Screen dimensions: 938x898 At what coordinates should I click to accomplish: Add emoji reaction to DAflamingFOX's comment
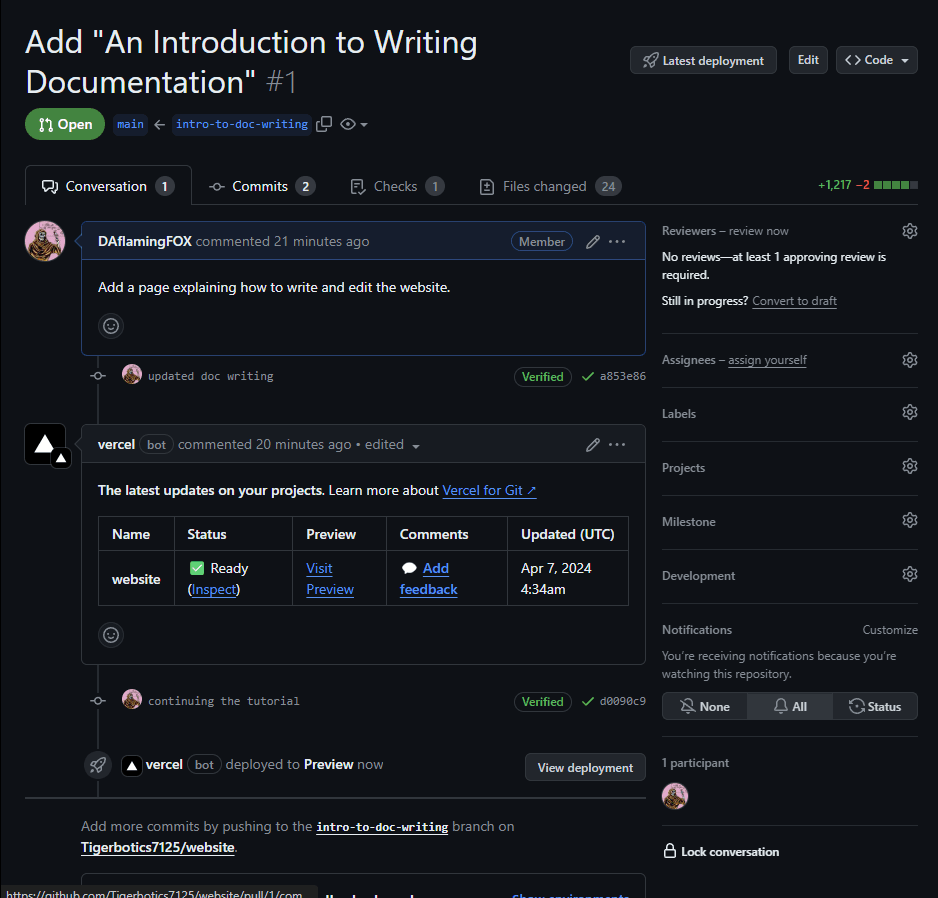click(x=111, y=326)
